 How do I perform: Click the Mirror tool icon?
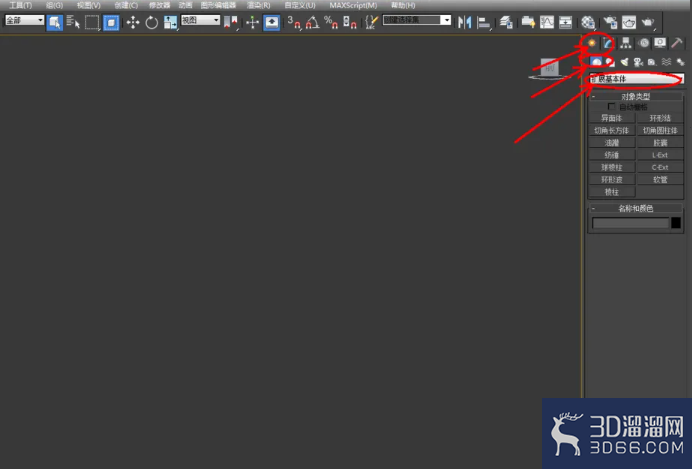(x=464, y=22)
